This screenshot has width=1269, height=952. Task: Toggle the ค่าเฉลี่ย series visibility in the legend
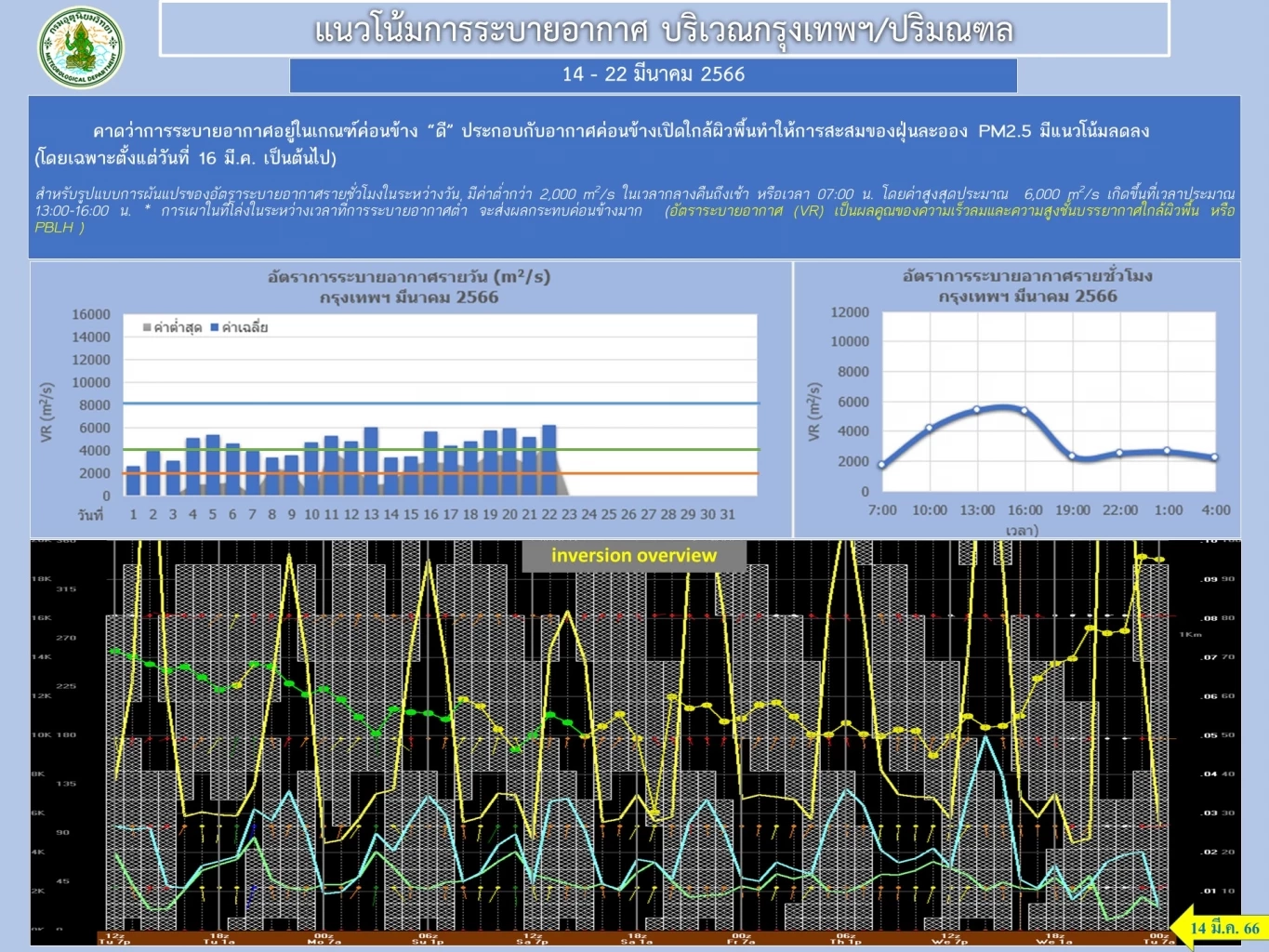(235, 327)
